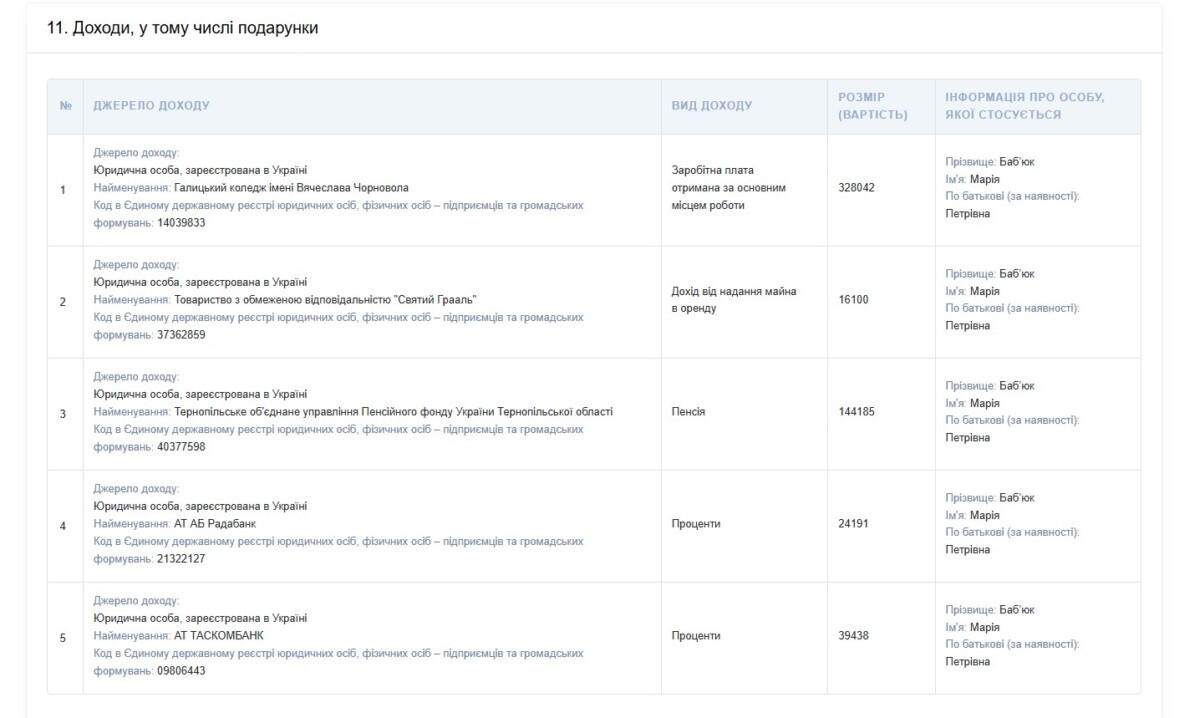The width and height of the screenshot is (1200, 718).
Task: Select registry code 14039833
Action: tap(182, 222)
